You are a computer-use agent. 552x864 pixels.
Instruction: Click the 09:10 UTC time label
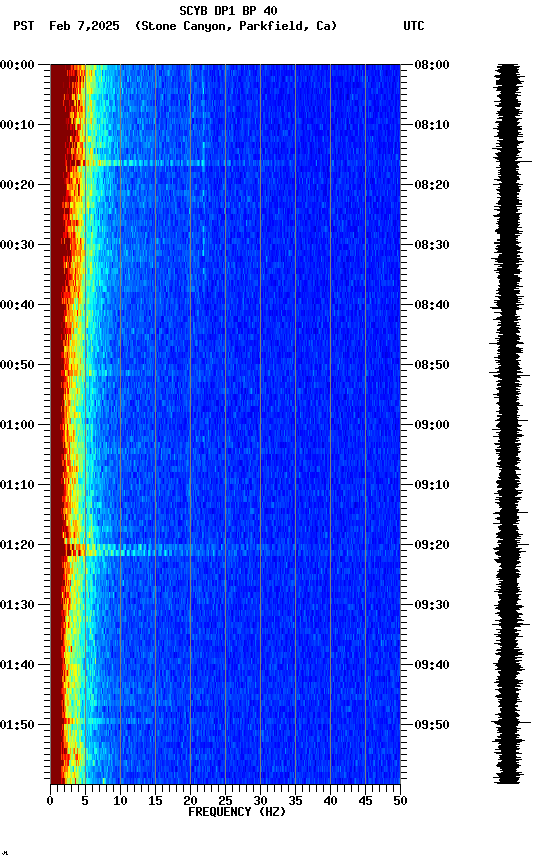(432, 485)
